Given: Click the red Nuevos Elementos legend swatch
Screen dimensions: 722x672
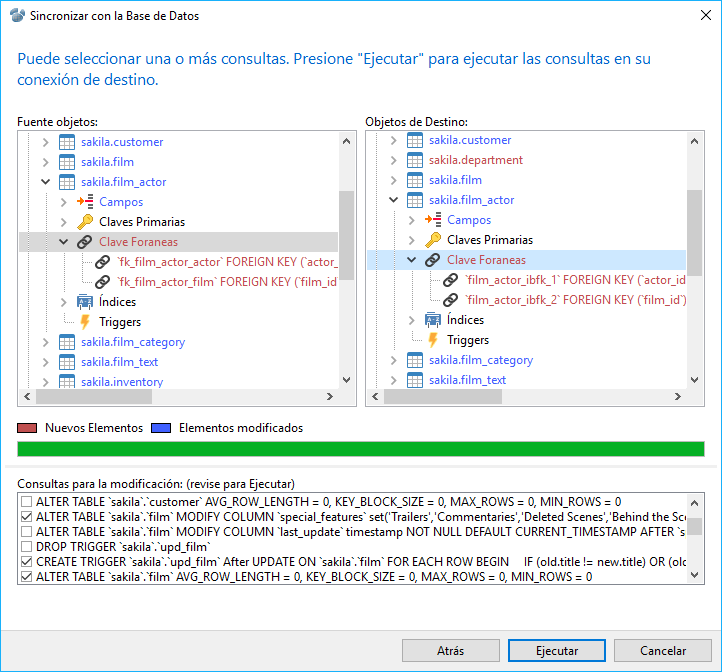Looking at the screenshot, I should point(27,428).
